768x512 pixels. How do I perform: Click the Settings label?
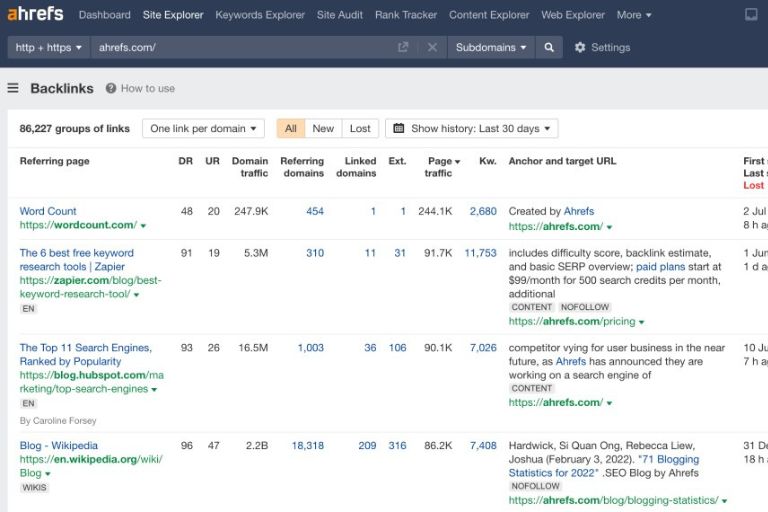611,48
